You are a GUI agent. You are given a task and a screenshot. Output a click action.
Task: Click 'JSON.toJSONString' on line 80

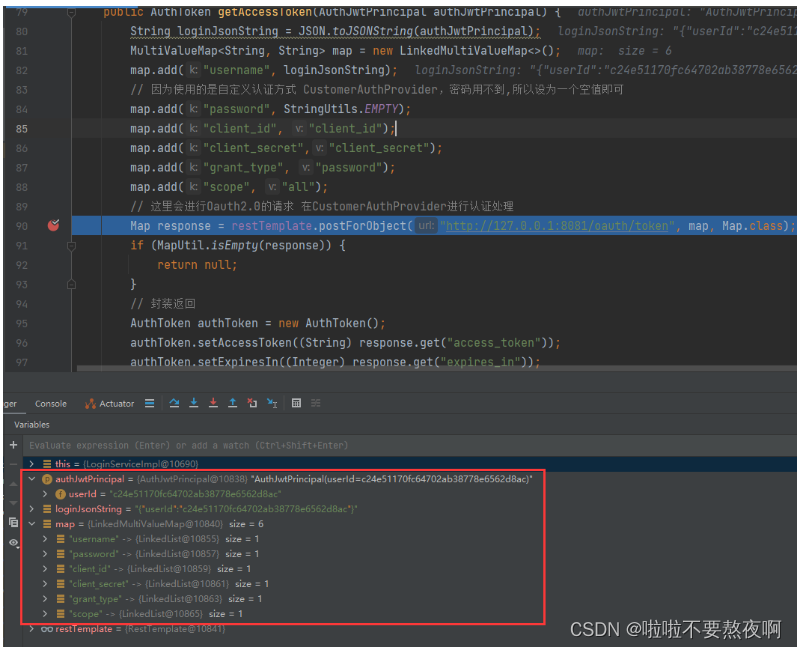click(355, 31)
